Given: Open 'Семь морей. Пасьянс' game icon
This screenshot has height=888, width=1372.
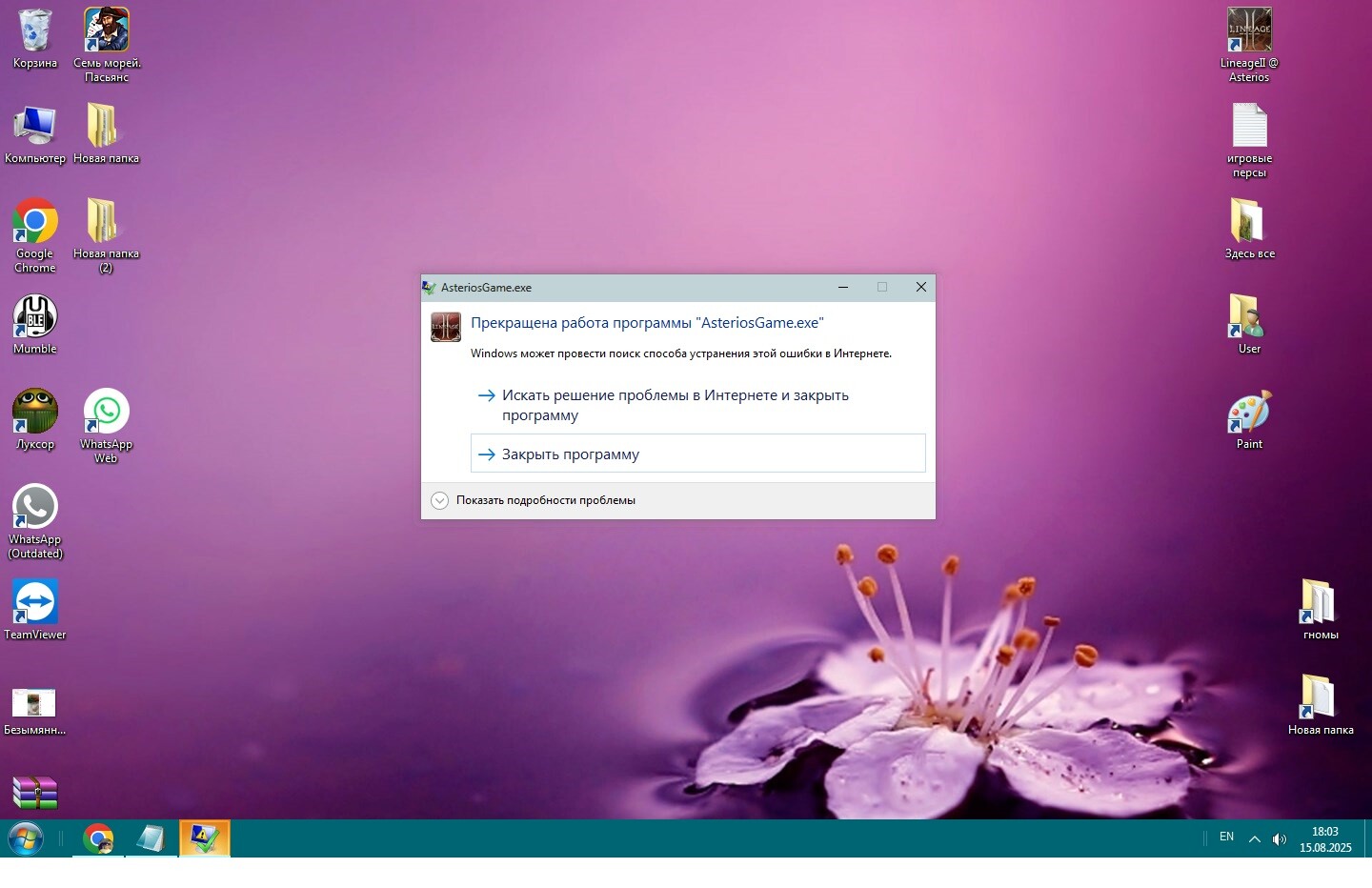Looking at the screenshot, I should point(107,31).
